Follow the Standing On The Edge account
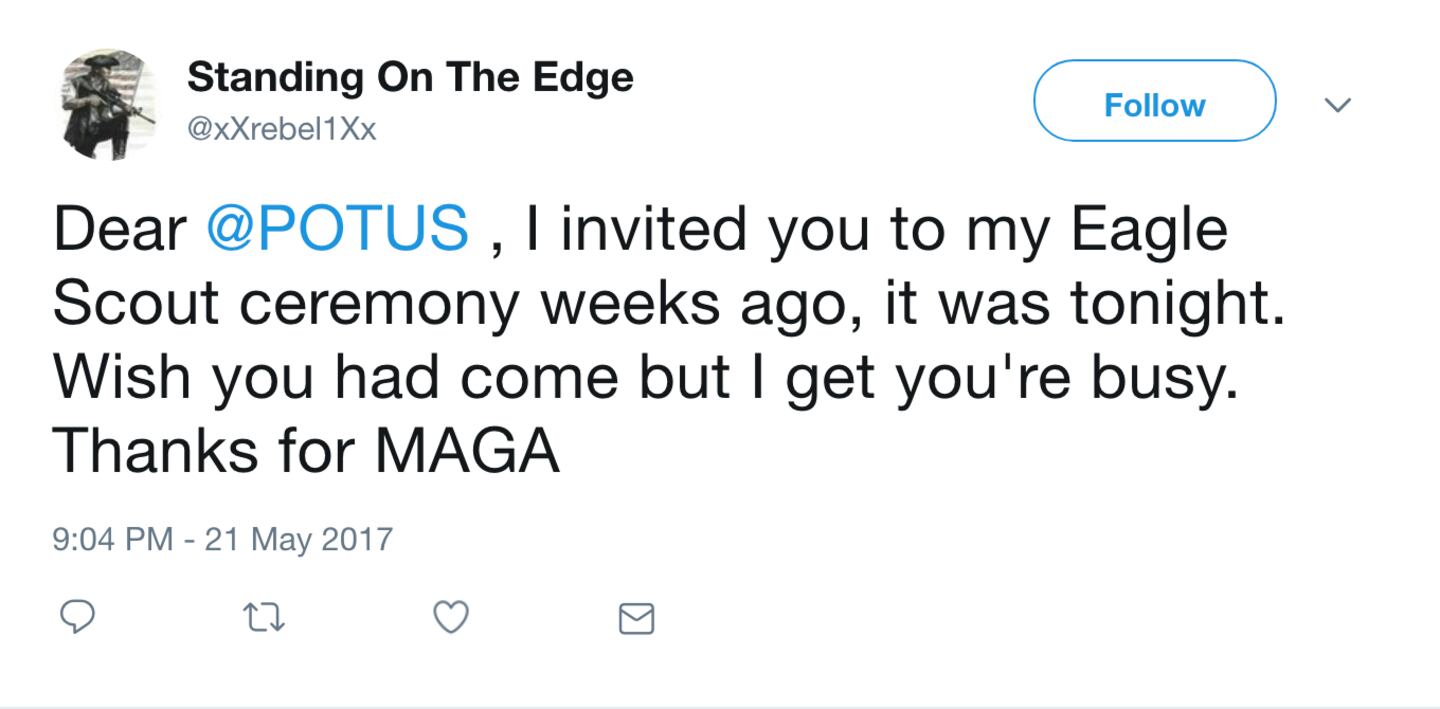 coord(1154,104)
